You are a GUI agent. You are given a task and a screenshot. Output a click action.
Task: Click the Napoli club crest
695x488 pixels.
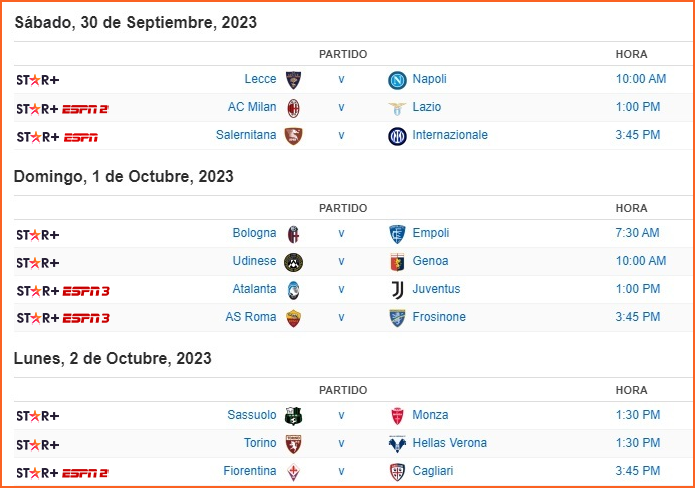point(397,80)
